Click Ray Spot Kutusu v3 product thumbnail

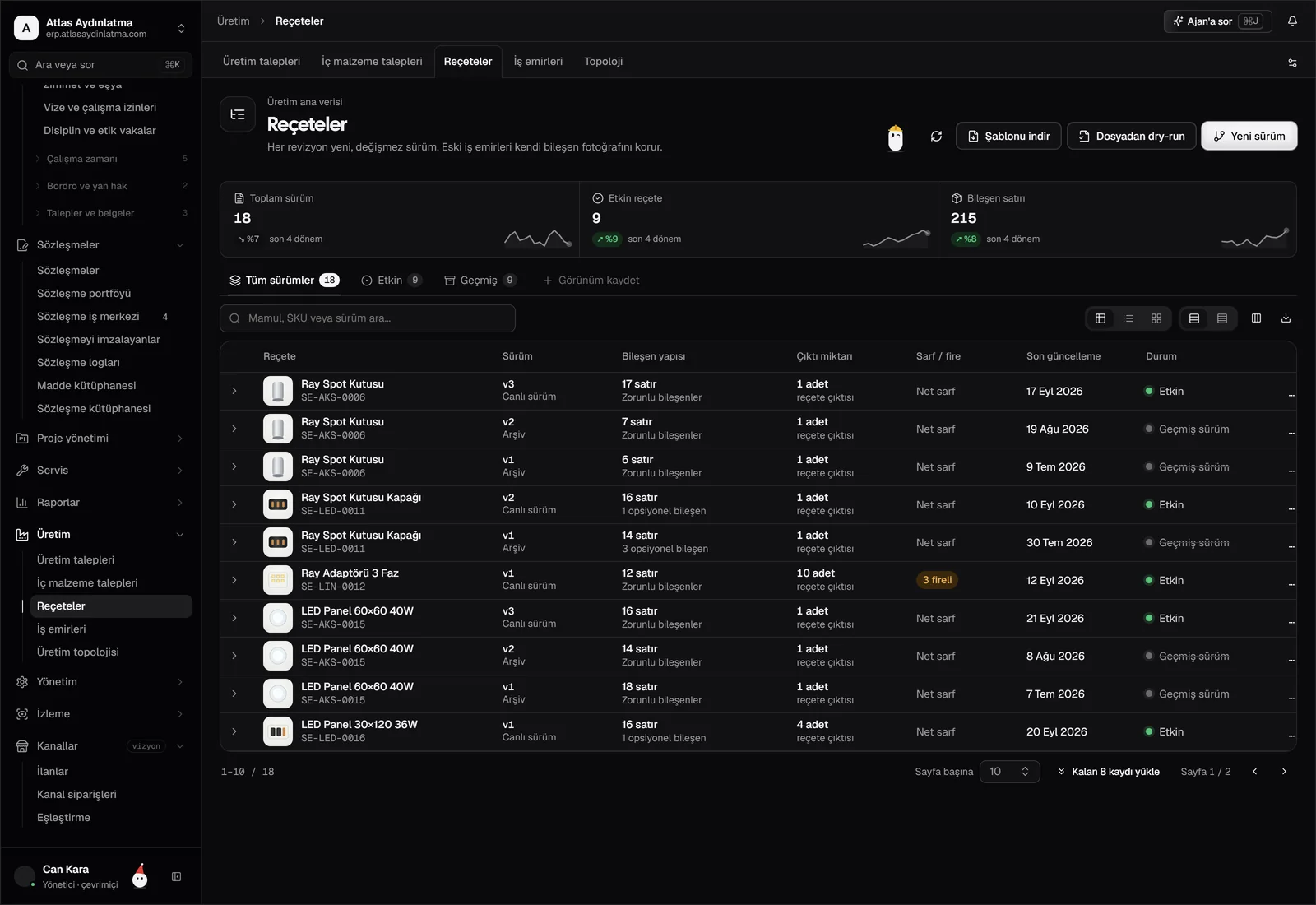click(x=278, y=391)
